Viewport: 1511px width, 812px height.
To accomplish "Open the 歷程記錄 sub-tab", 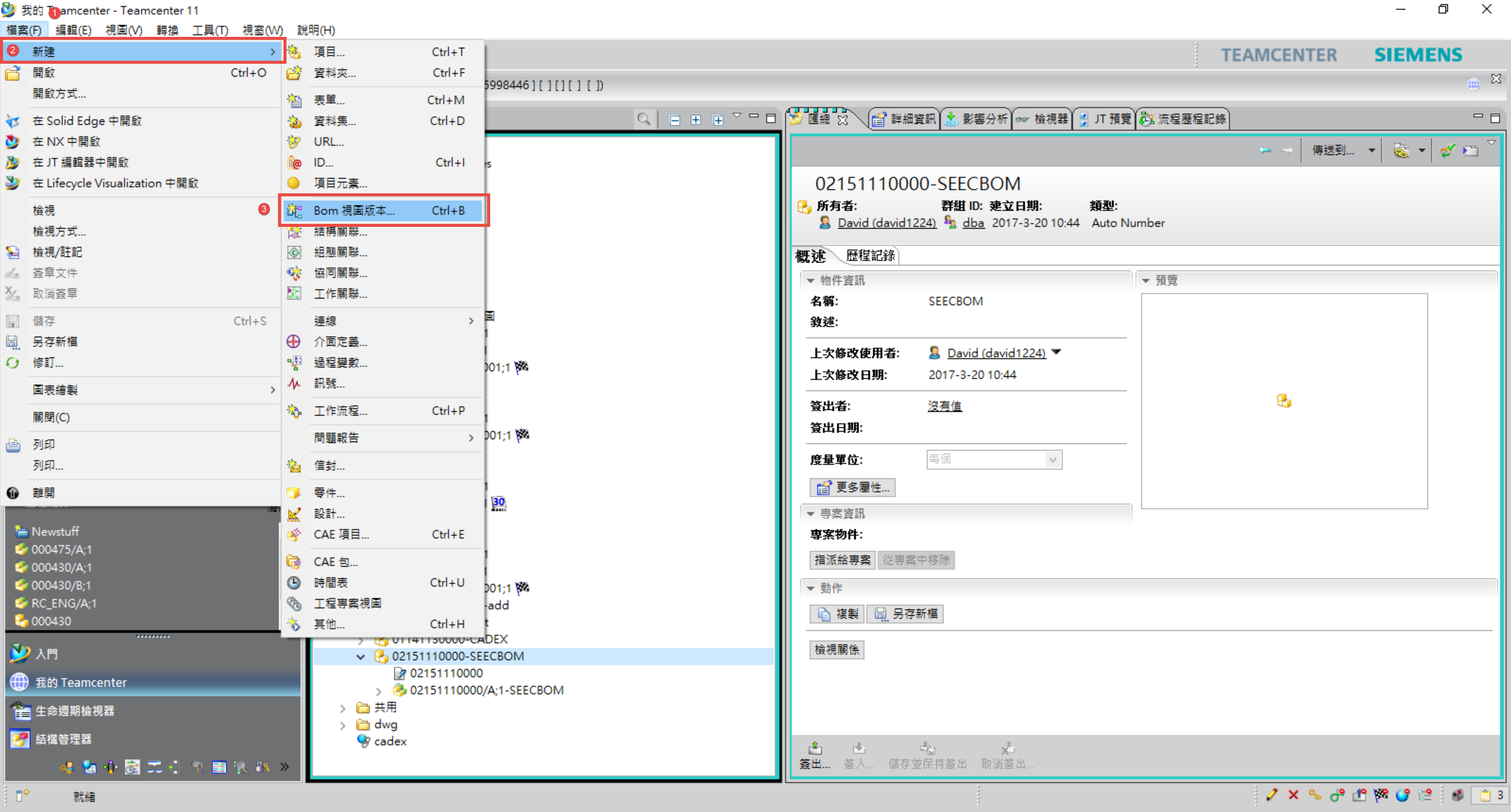I will pyautogui.click(x=870, y=256).
